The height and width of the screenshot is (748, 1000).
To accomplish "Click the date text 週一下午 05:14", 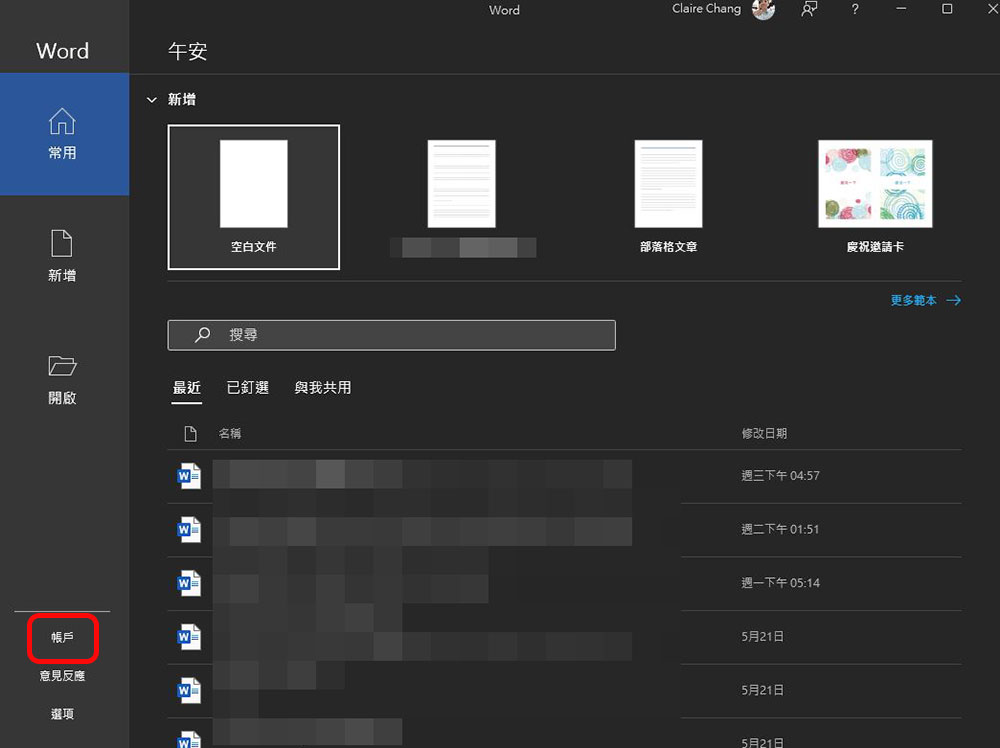I will (780, 583).
